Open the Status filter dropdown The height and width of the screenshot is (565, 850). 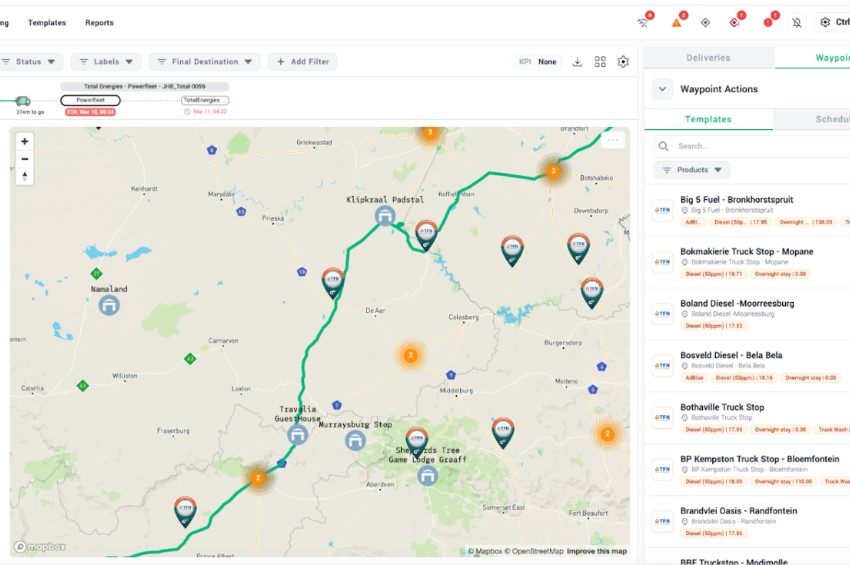(x=31, y=62)
